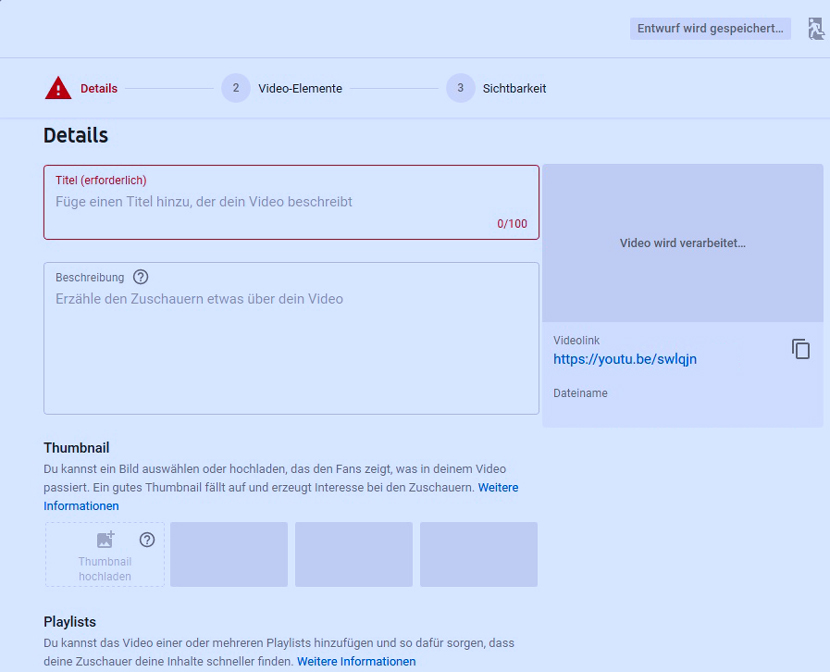This screenshot has width=830, height=672.
Task: Click the step 2 circle icon
Action: click(236, 88)
